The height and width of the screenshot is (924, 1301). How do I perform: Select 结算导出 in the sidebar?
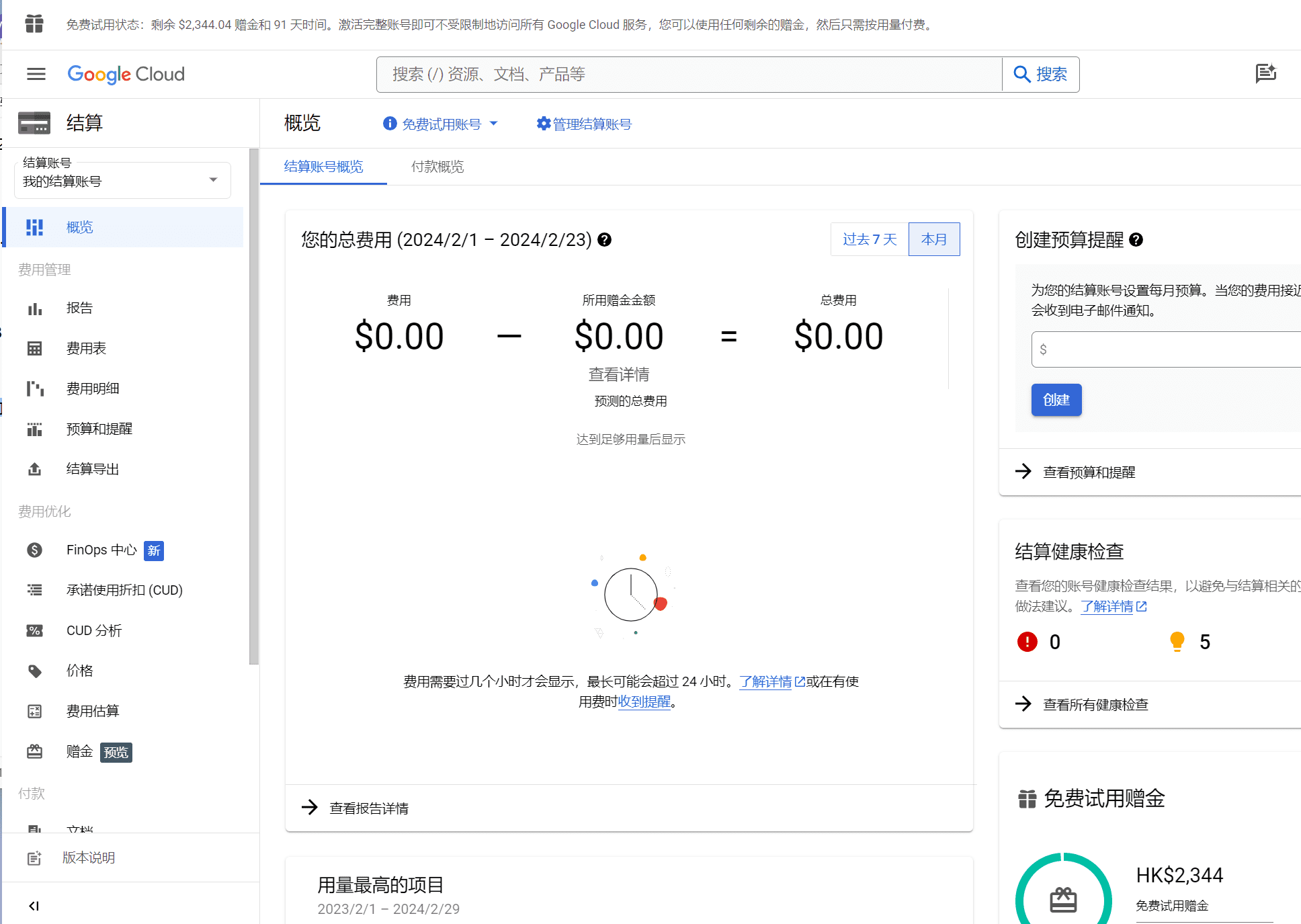coord(92,468)
